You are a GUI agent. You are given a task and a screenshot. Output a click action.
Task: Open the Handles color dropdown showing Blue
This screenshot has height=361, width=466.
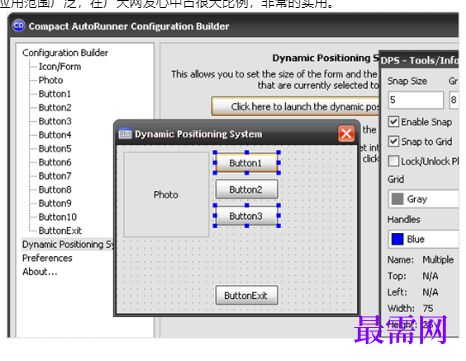pos(424,239)
